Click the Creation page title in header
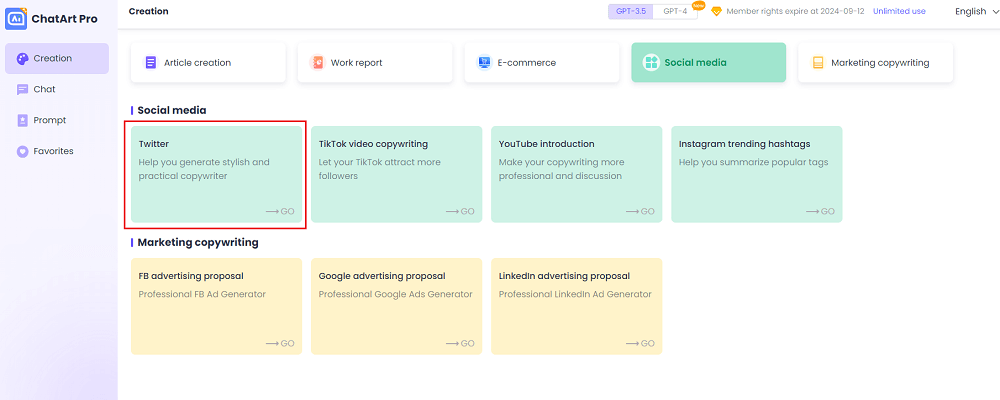 pyautogui.click(x=149, y=11)
